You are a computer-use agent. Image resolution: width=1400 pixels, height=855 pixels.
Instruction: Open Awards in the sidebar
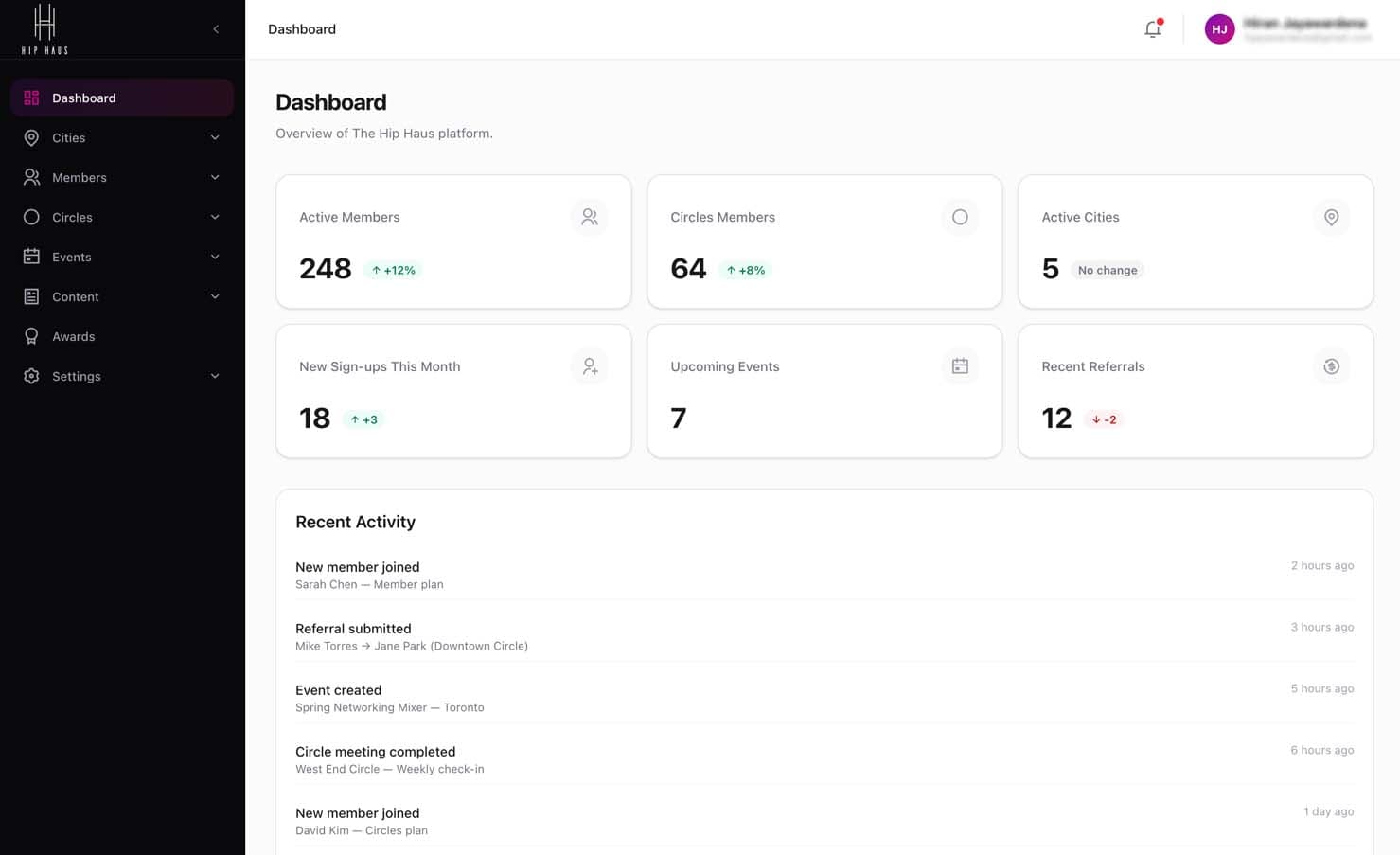(x=122, y=336)
